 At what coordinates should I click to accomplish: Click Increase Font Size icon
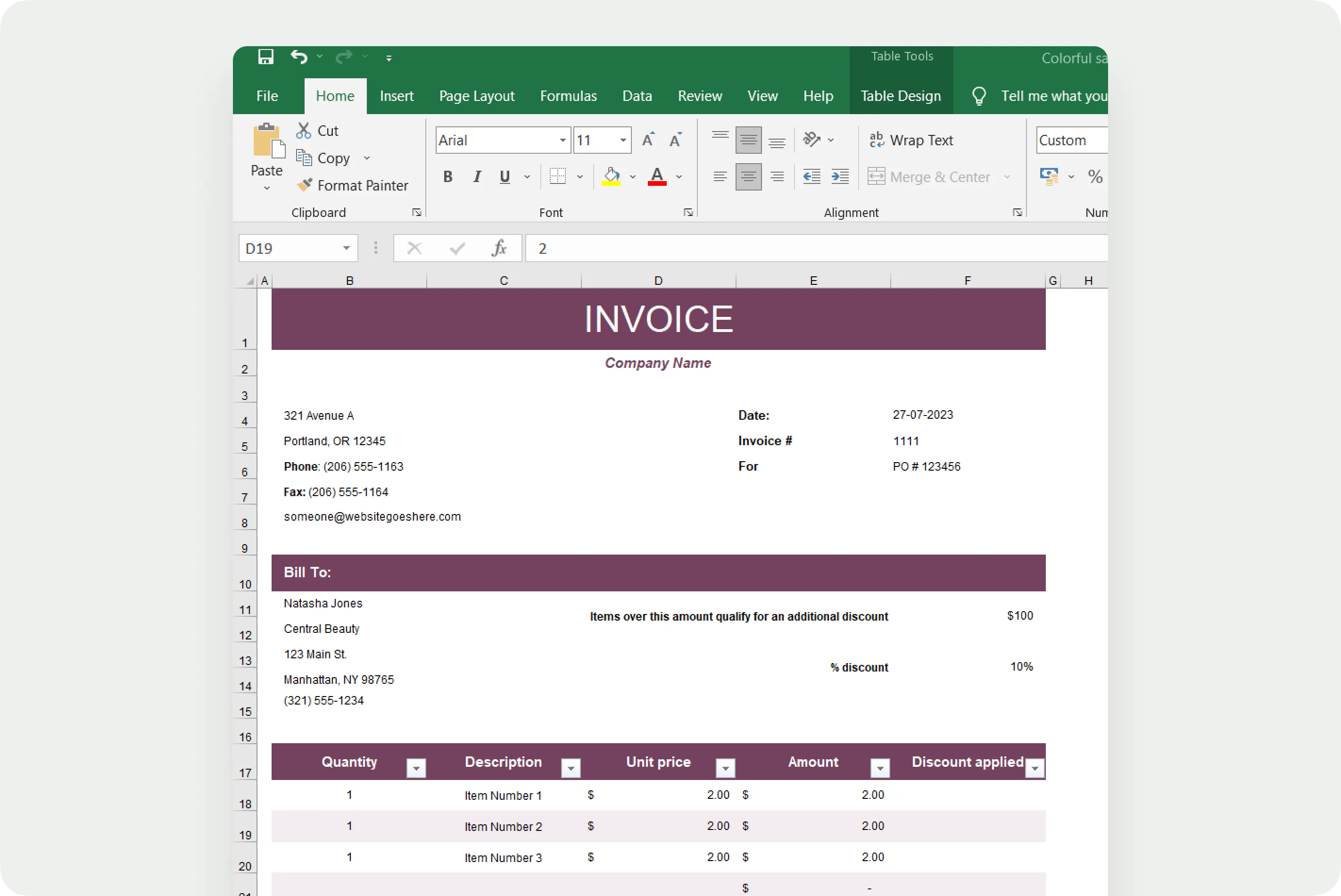tap(647, 140)
